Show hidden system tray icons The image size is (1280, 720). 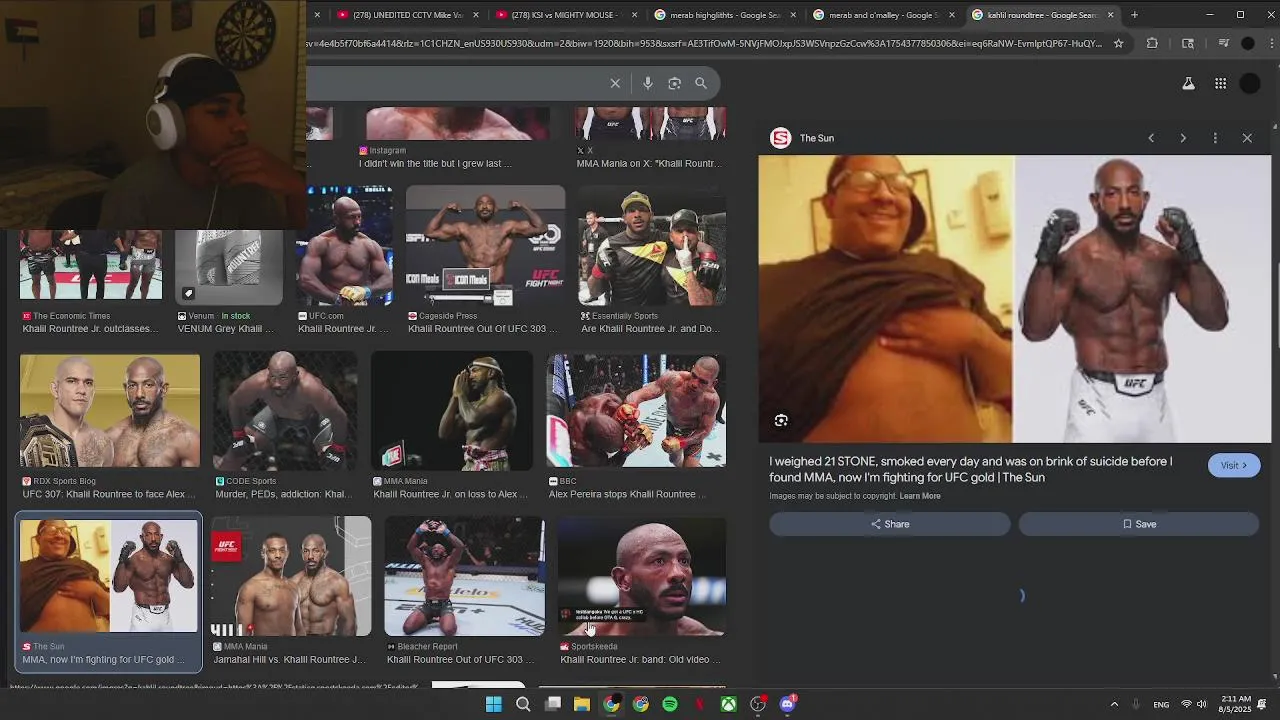click(x=1114, y=704)
